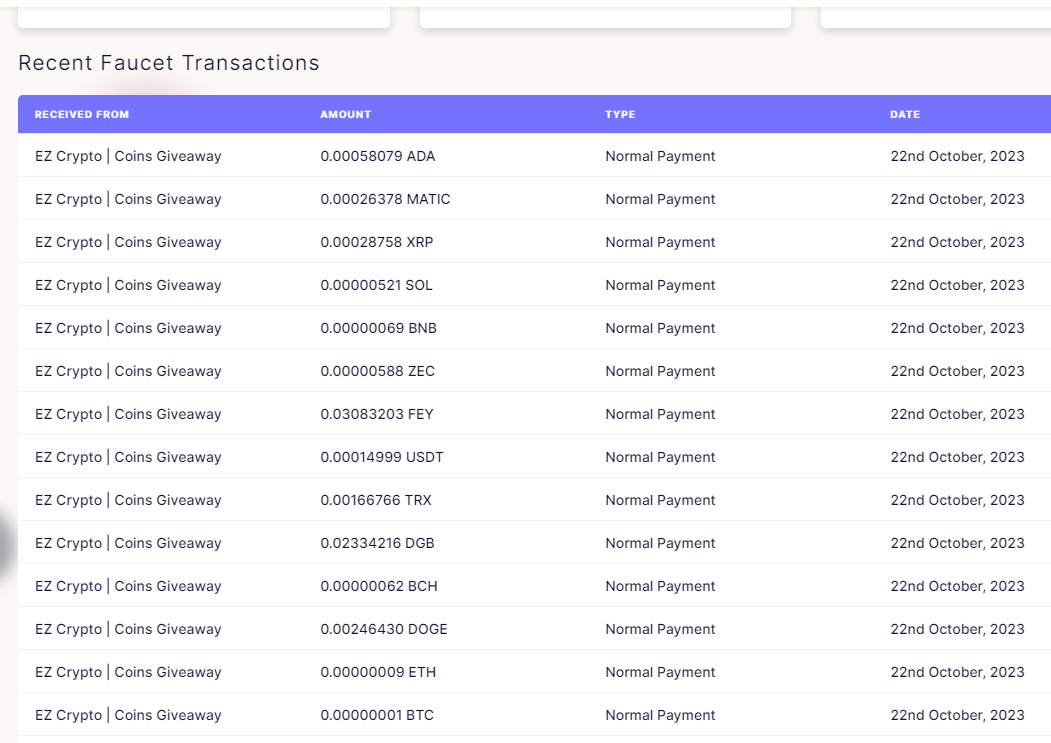The height and width of the screenshot is (743, 1051).
Task: Click the Recent Faucet Transactions heading
Action: tap(169, 63)
